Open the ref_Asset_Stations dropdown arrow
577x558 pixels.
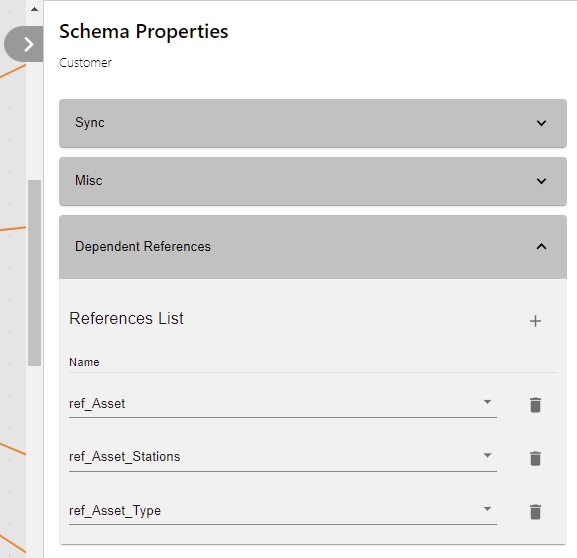(487, 455)
